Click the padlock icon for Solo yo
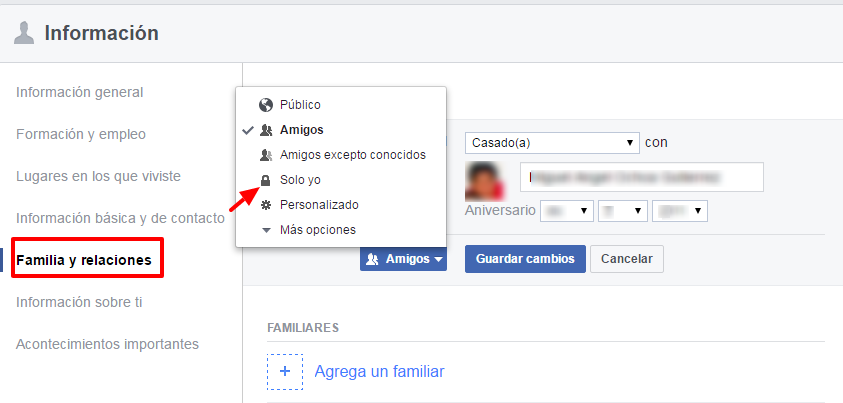This screenshot has width=843, height=403. [265, 180]
